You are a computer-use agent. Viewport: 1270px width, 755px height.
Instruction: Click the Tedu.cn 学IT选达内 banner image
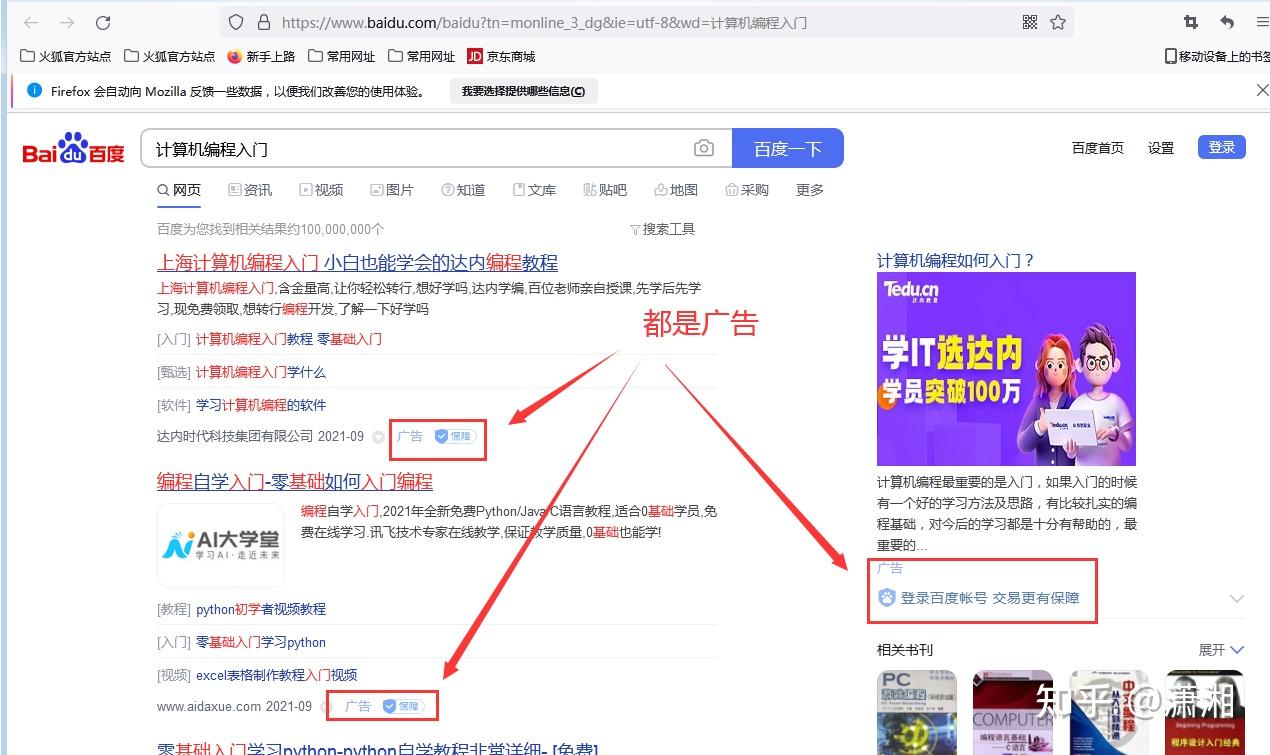tap(1006, 369)
